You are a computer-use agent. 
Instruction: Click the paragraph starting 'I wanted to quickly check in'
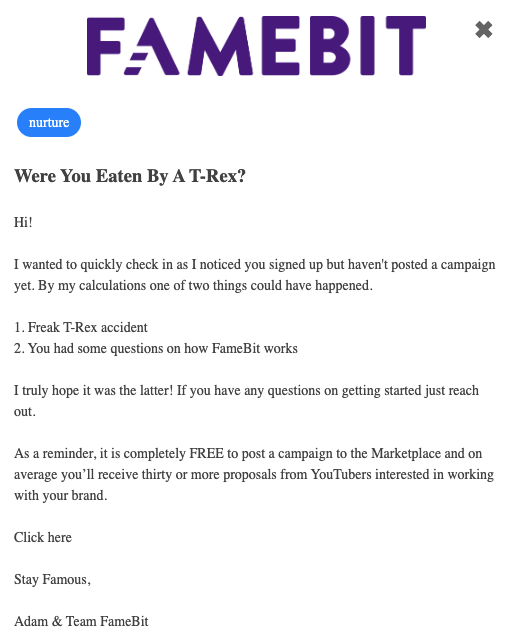[x=255, y=275]
